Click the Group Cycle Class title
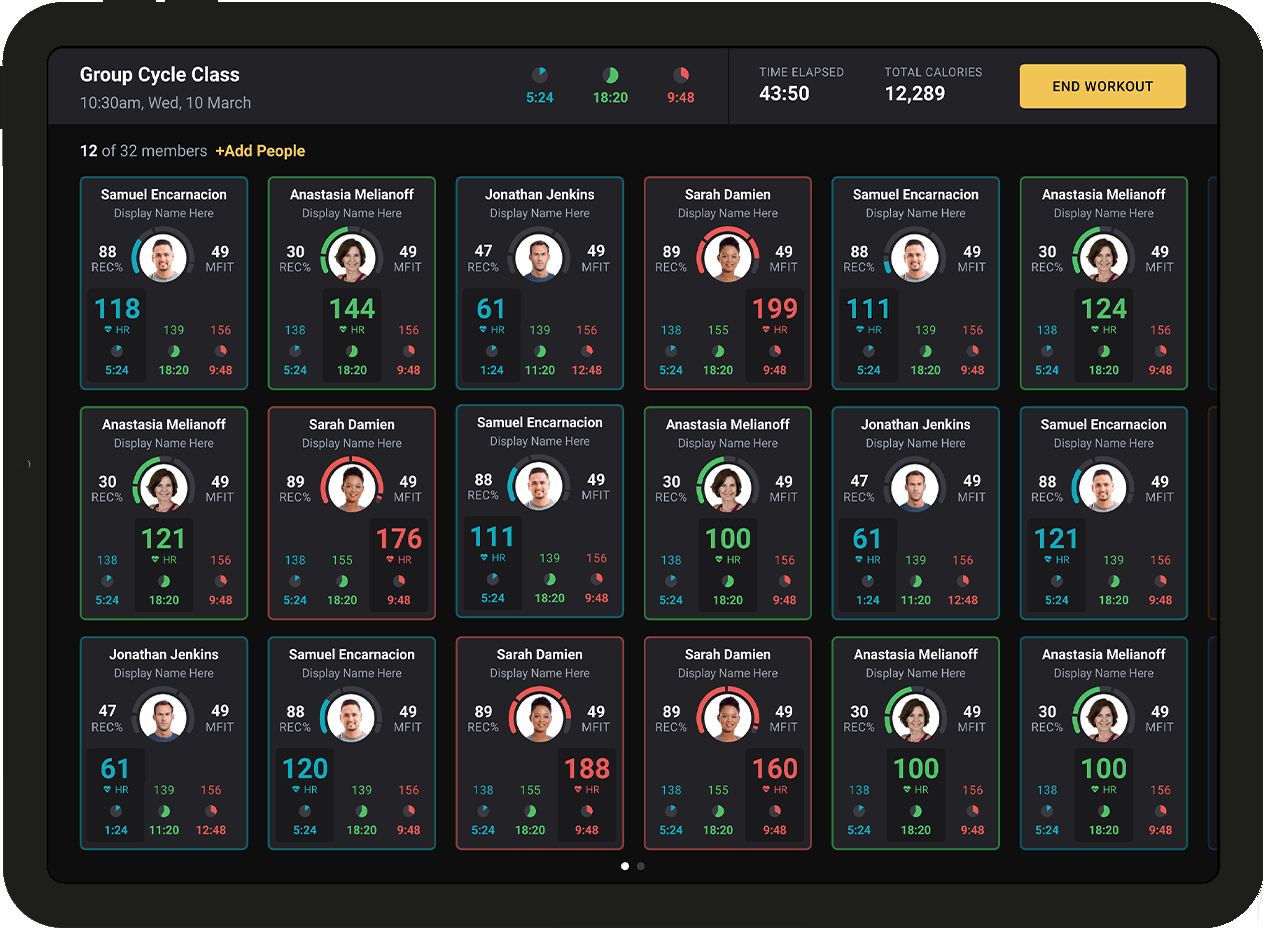Image resolution: width=1263 pixels, height=928 pixels. [160, 75]
